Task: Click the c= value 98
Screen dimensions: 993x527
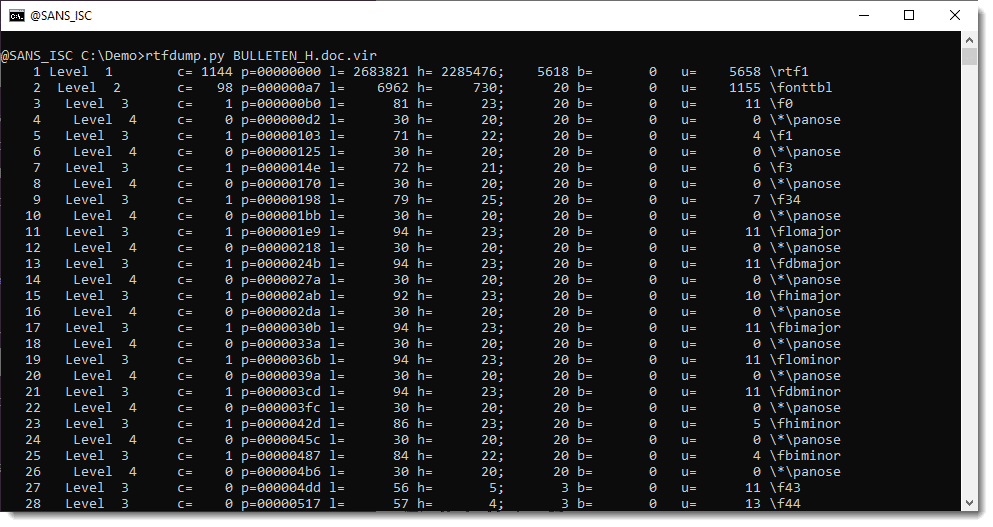Action: point(225,87)
